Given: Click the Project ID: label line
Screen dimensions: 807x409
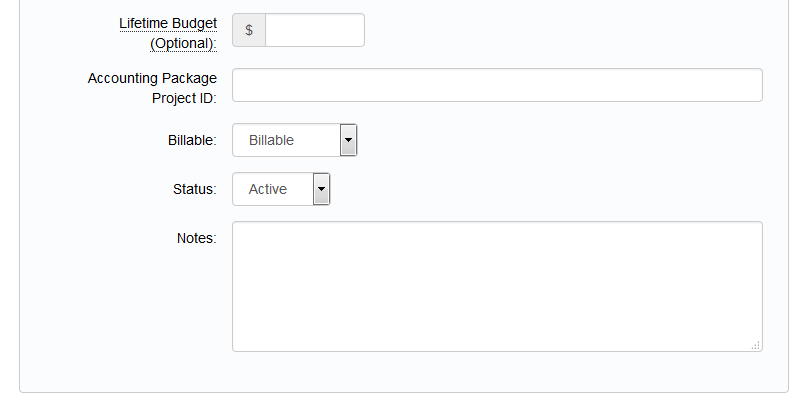Looking at the screenshot, I should point(184,98).
